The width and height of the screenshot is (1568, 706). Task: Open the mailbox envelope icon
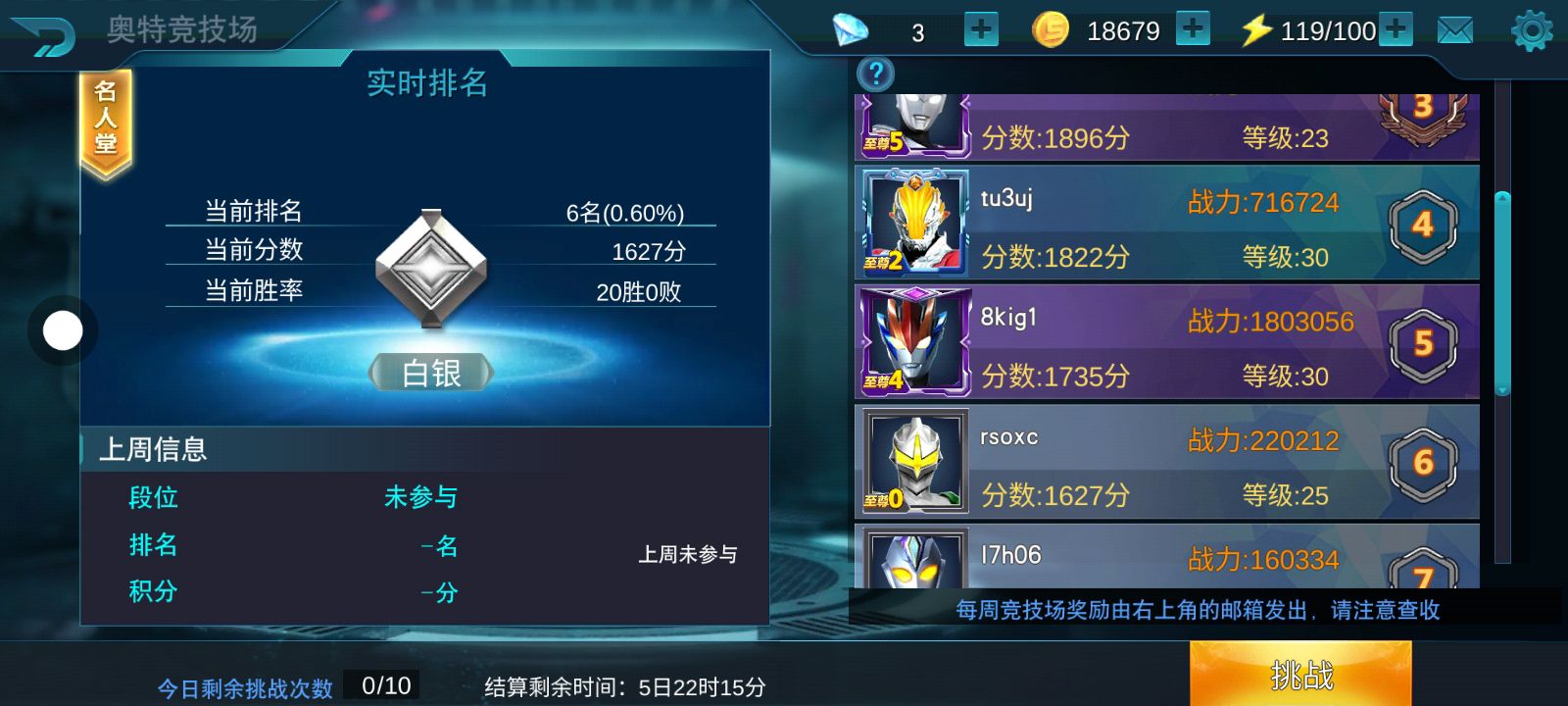click(1455, 30)
